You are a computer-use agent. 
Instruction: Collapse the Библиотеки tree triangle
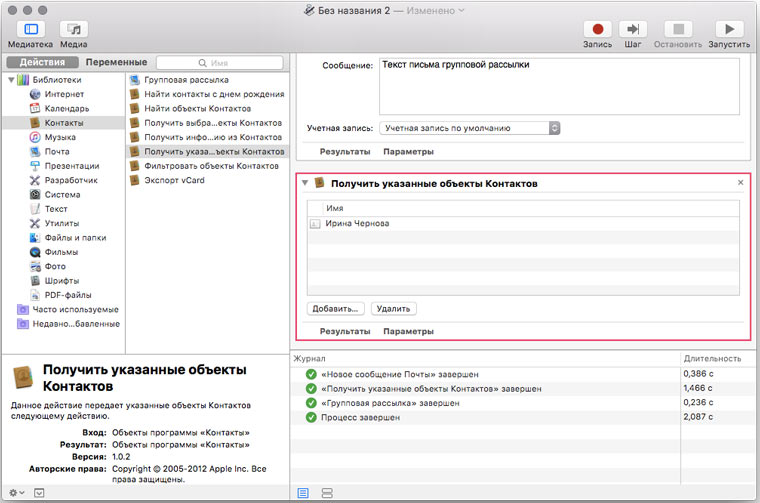[x=11, y=79]
